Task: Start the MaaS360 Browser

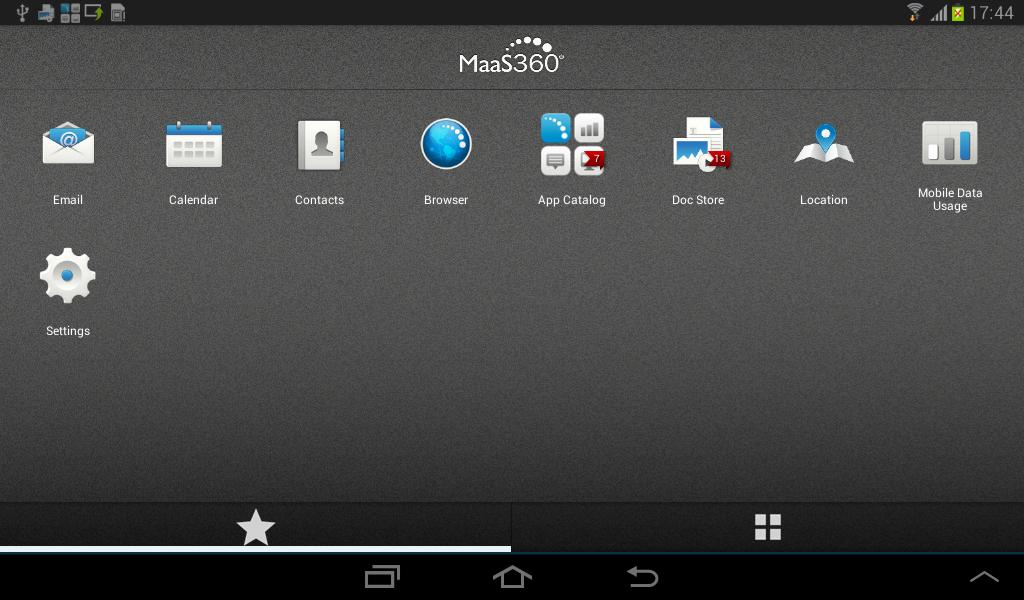Action: (445, 143)
